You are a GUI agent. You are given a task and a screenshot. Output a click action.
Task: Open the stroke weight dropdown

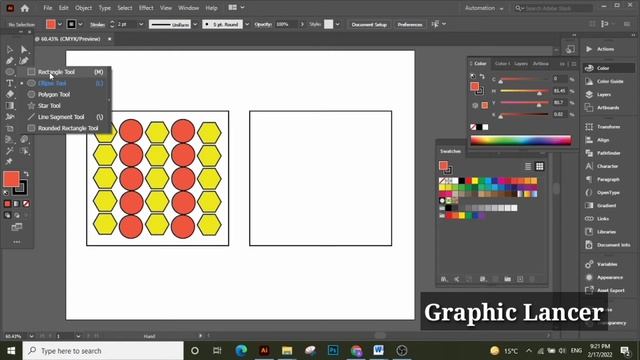(x=141, y=24)
